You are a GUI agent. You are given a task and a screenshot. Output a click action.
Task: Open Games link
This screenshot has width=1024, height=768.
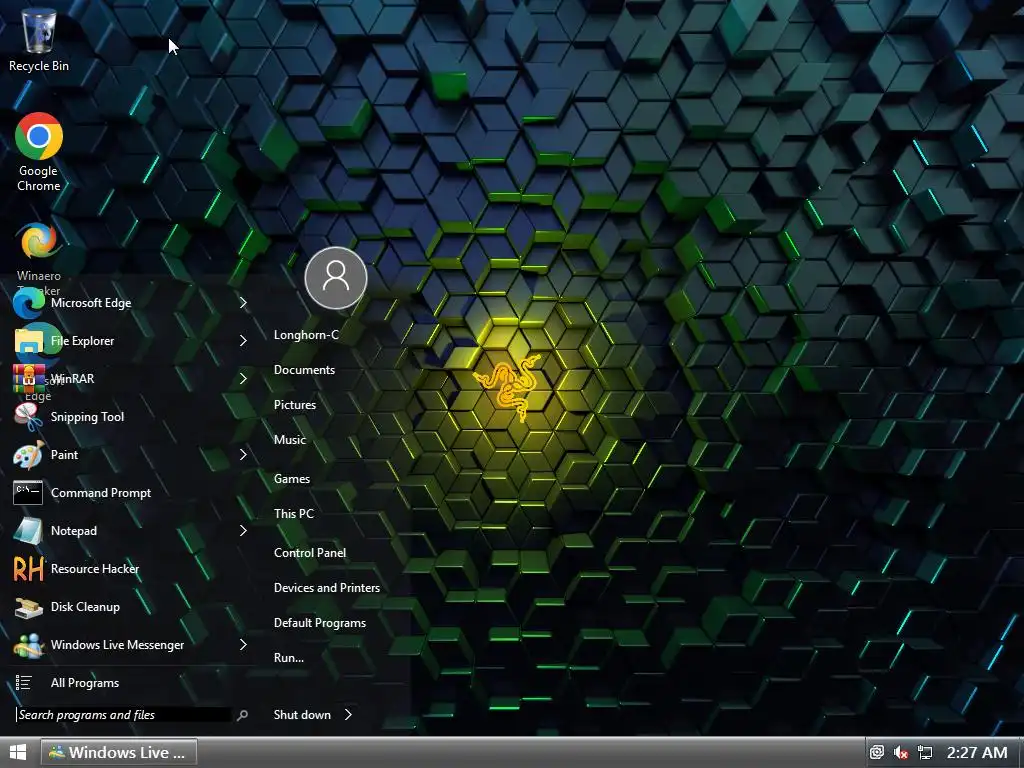[x=292, y=479]
